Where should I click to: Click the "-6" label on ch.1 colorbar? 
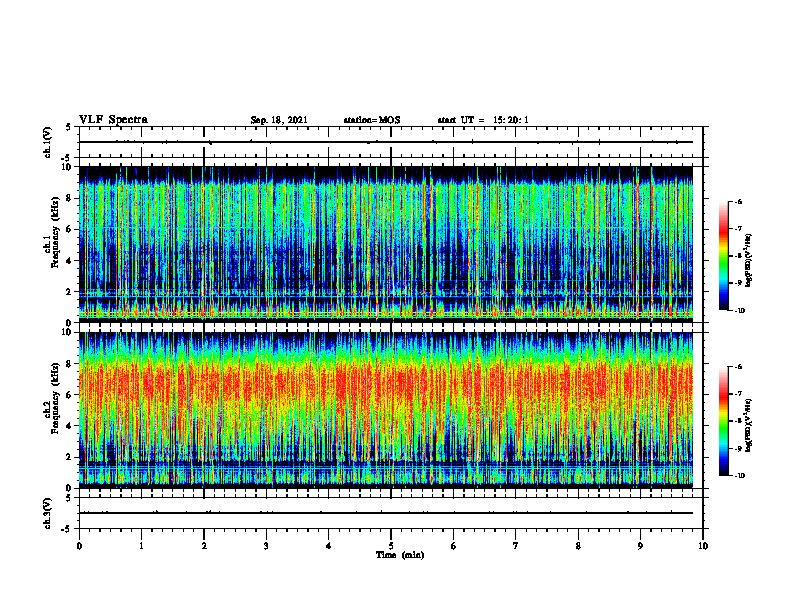(738, 202)
